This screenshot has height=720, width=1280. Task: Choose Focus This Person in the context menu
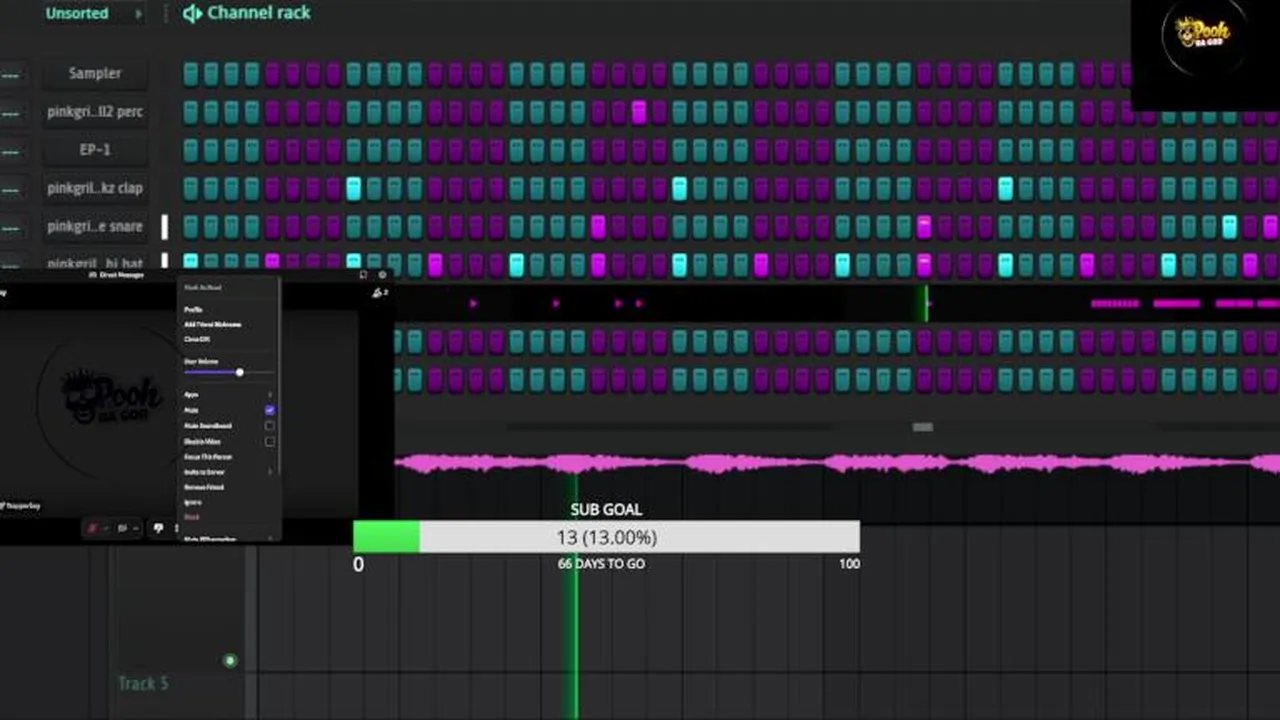[208, 457]
